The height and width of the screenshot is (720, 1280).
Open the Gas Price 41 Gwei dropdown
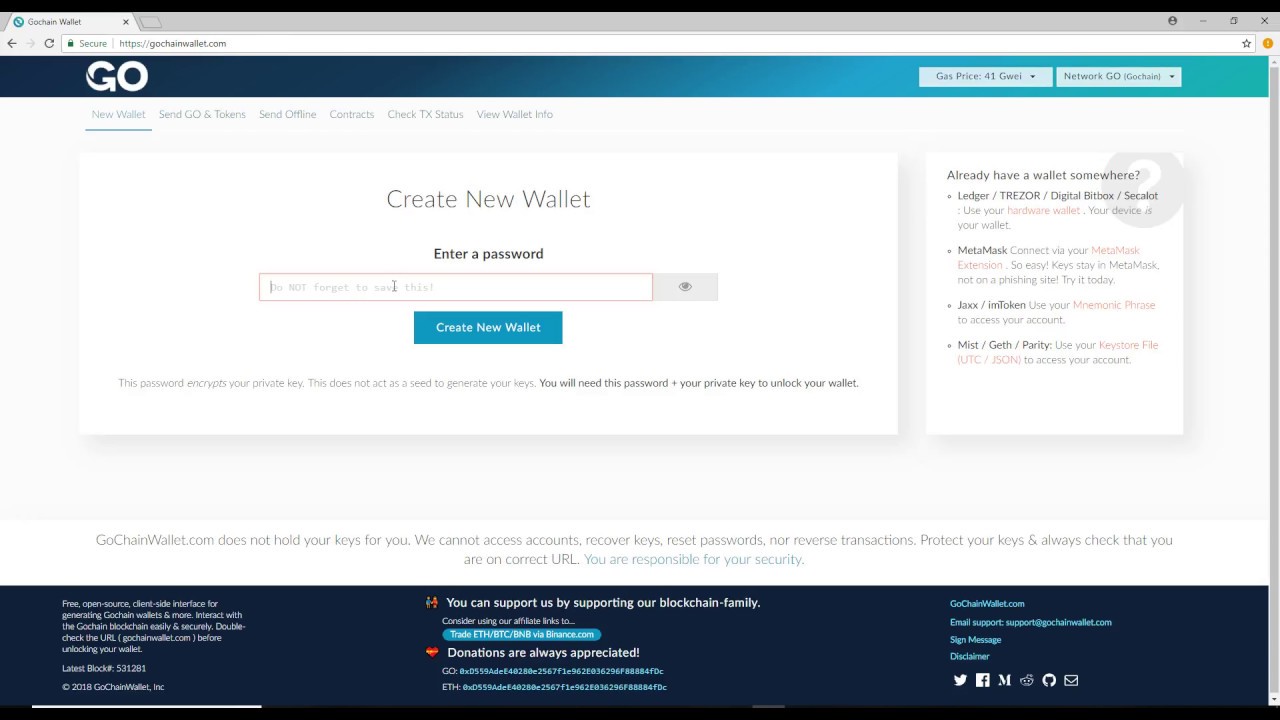click(x=985, y=76)
